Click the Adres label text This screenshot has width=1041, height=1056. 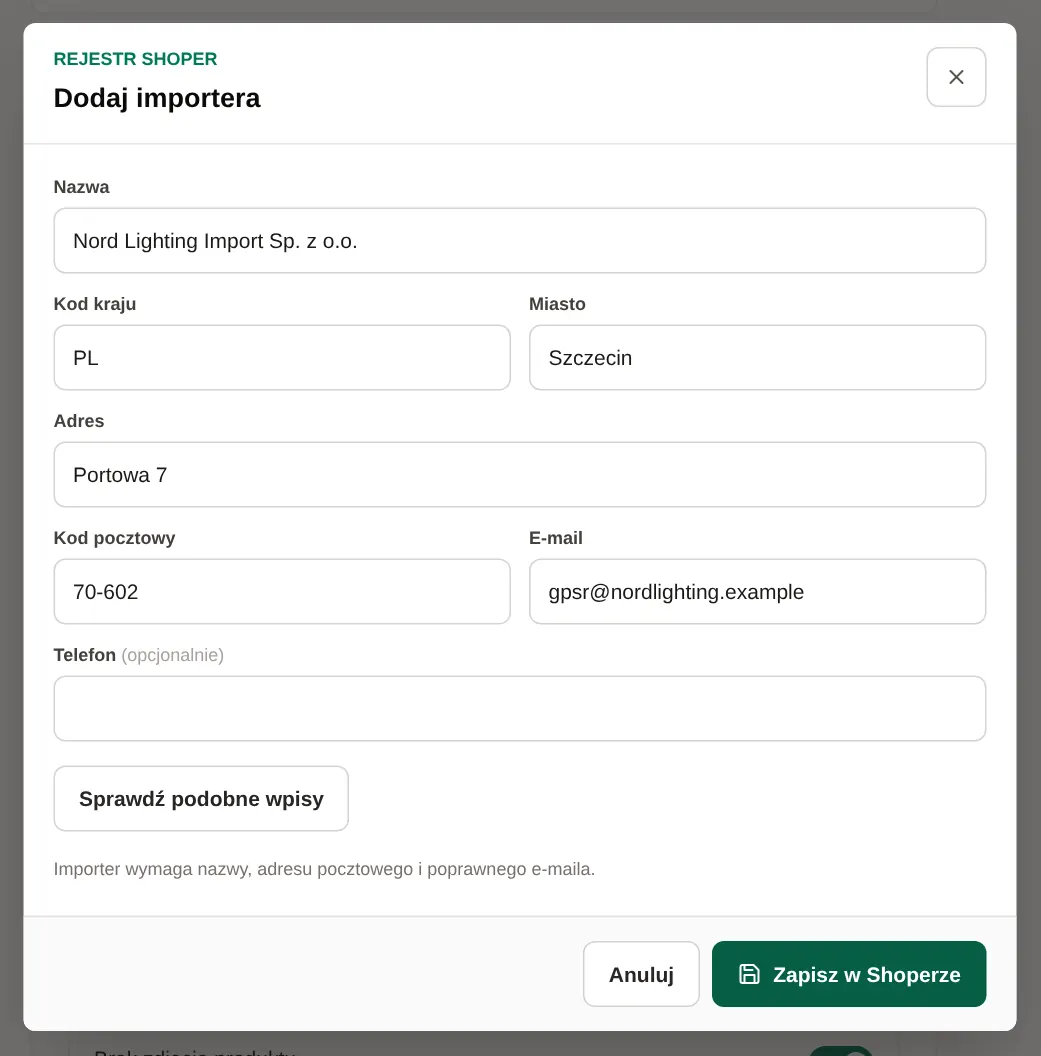coord(79,421)
